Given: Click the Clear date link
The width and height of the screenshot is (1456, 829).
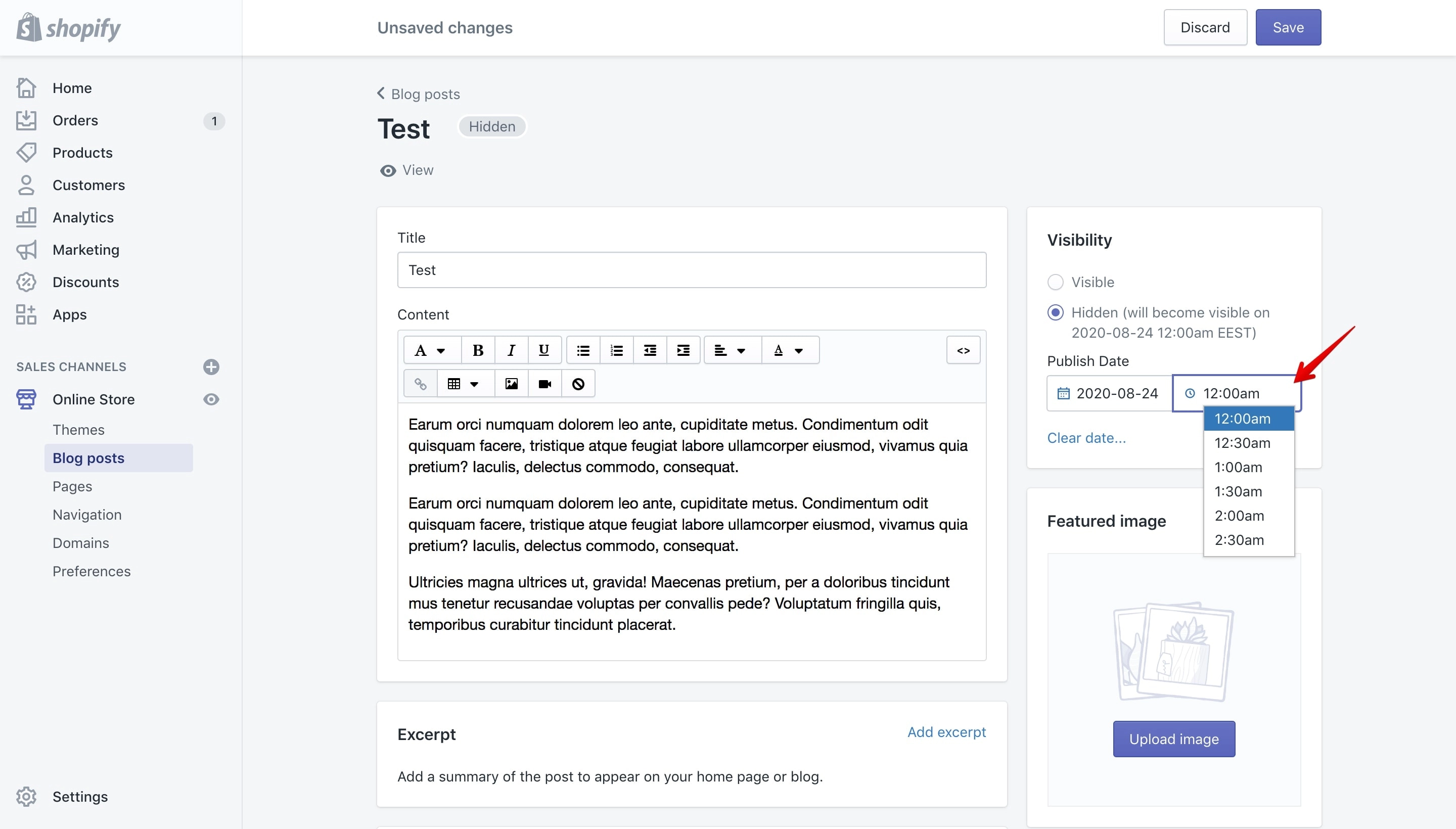Looking at the screenshot, I should [x=1086, y=438].
